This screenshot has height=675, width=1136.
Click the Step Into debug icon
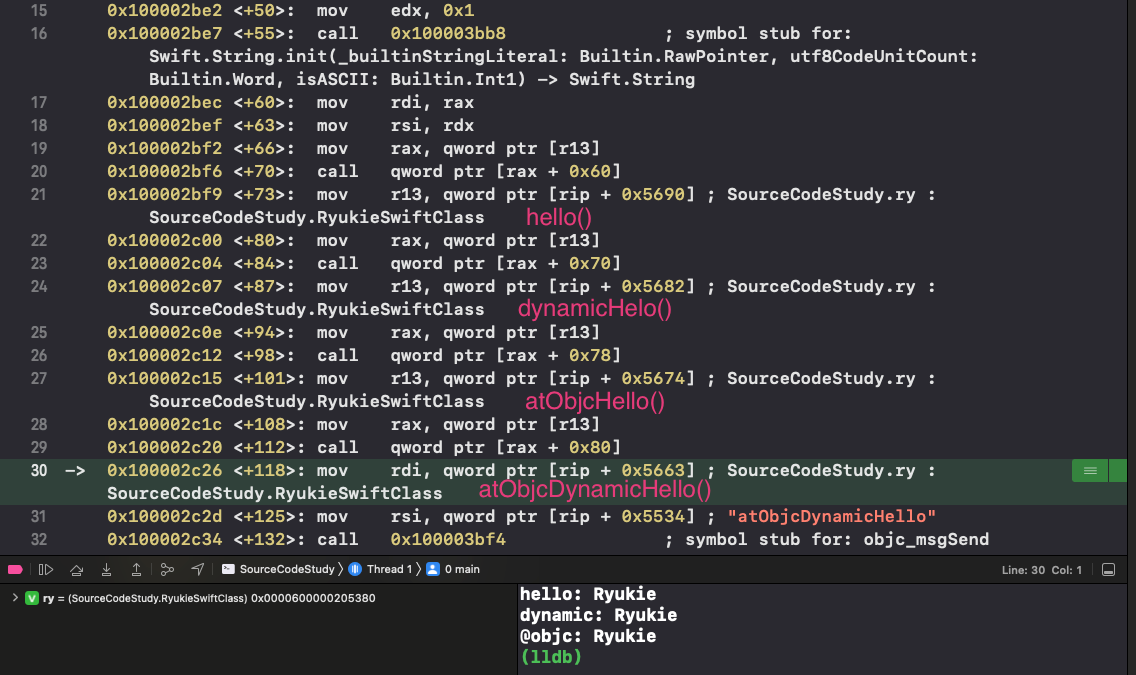pyautogui.click(x=106, y=569)
